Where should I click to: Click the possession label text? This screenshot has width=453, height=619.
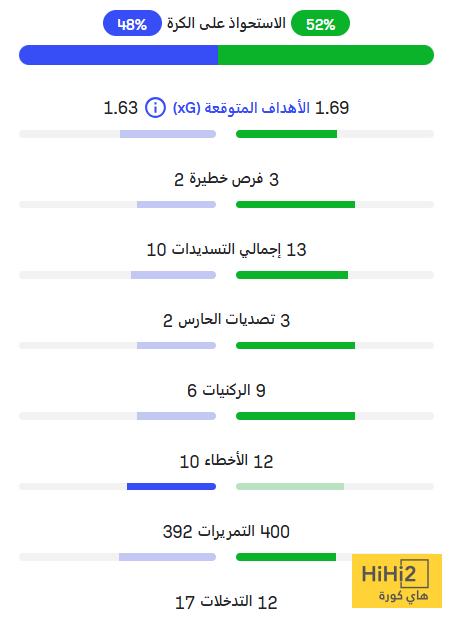[226, 23]
